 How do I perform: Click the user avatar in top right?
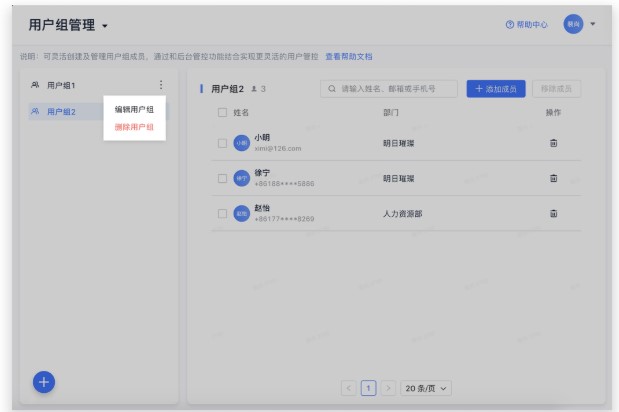[x=573, y=24]
